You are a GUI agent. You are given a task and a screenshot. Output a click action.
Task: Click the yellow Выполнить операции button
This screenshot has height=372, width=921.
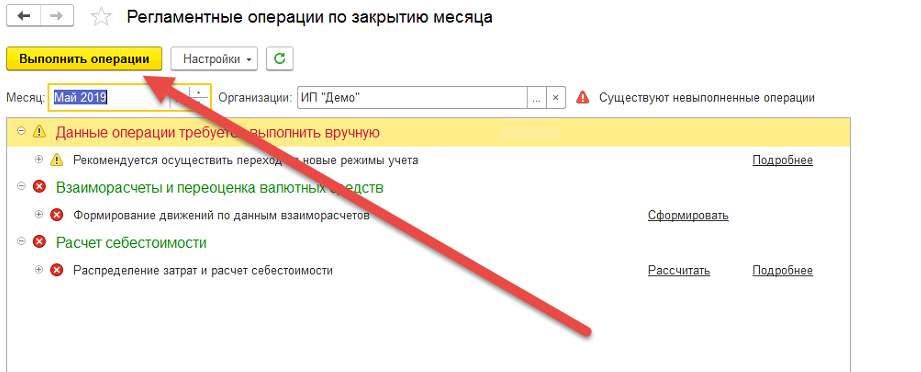coord(84,59)
